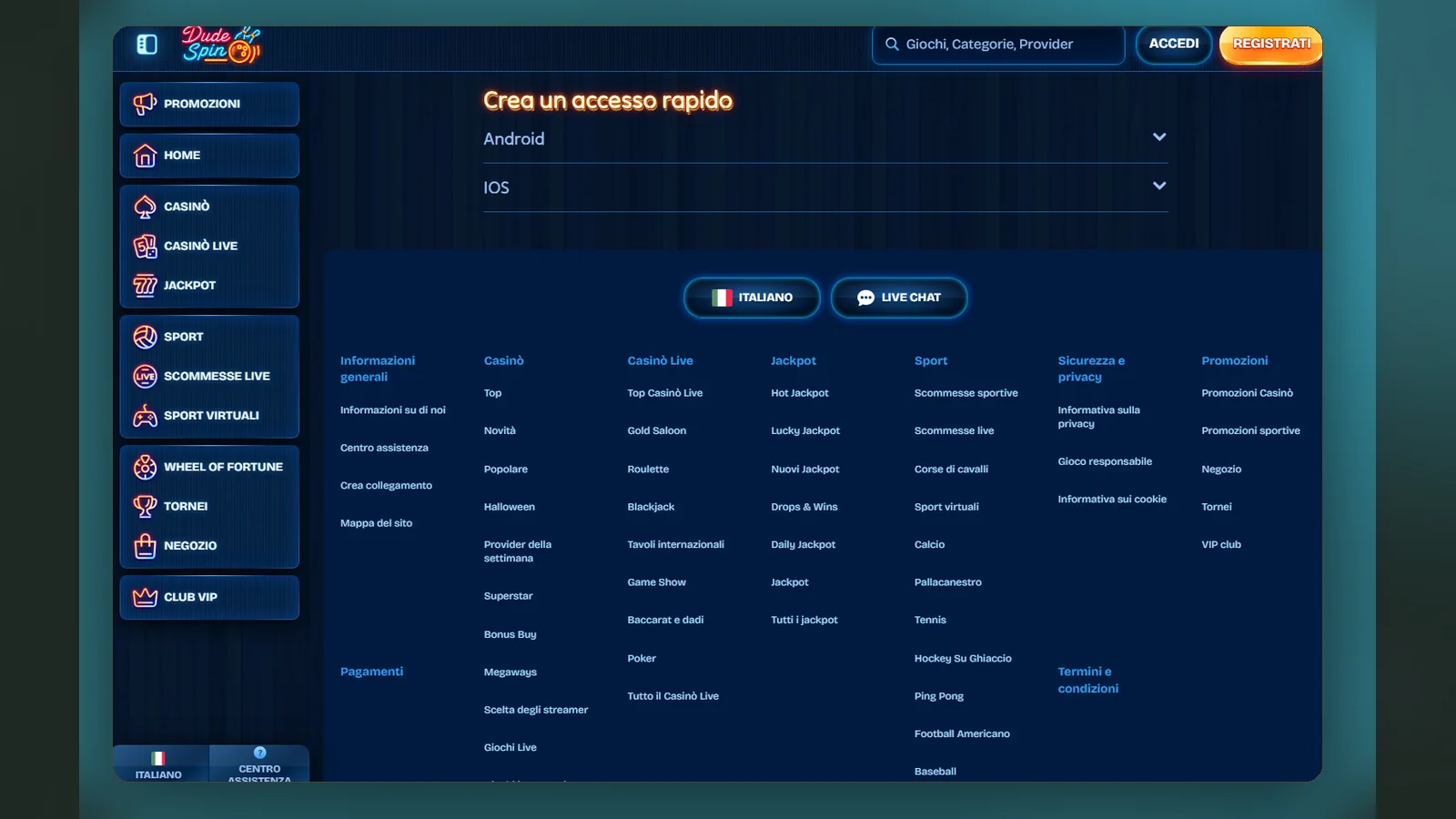
Task: Click the Club VIP crown icon
Action: (x=145, y=597)
